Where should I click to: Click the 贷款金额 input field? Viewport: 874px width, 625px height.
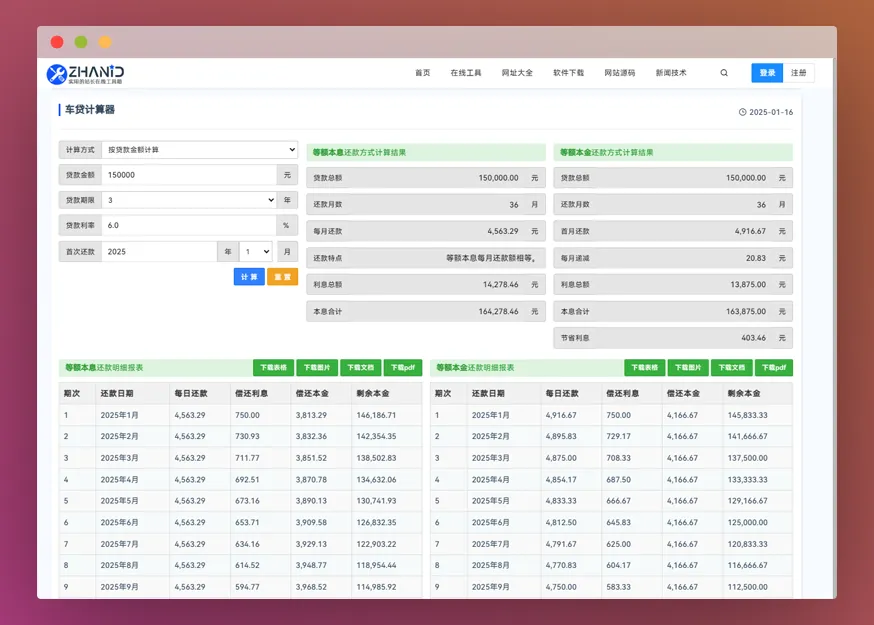coord(189,175)
